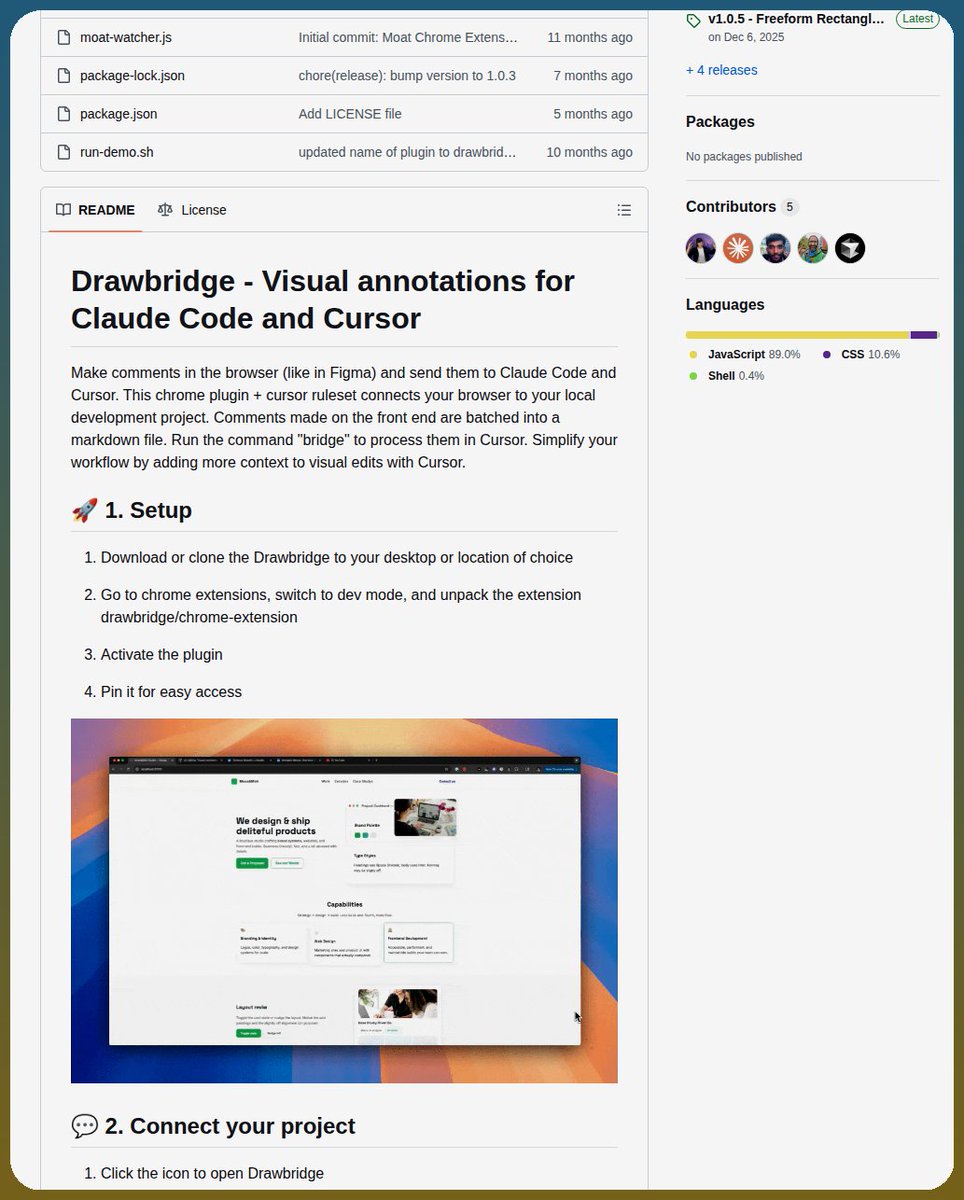Open 'chore(release): bump version to 1.0.3' commit

pyautogui.click(x=407, y=75)
